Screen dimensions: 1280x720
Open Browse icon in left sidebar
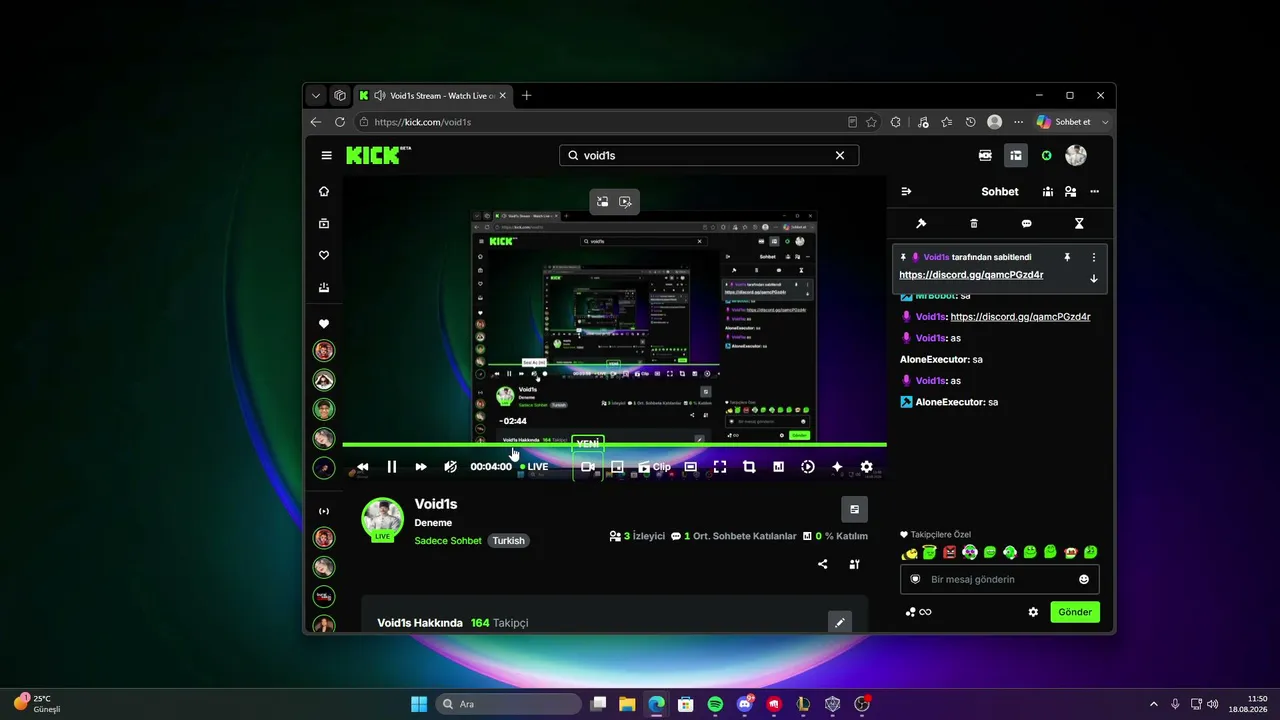324,223
